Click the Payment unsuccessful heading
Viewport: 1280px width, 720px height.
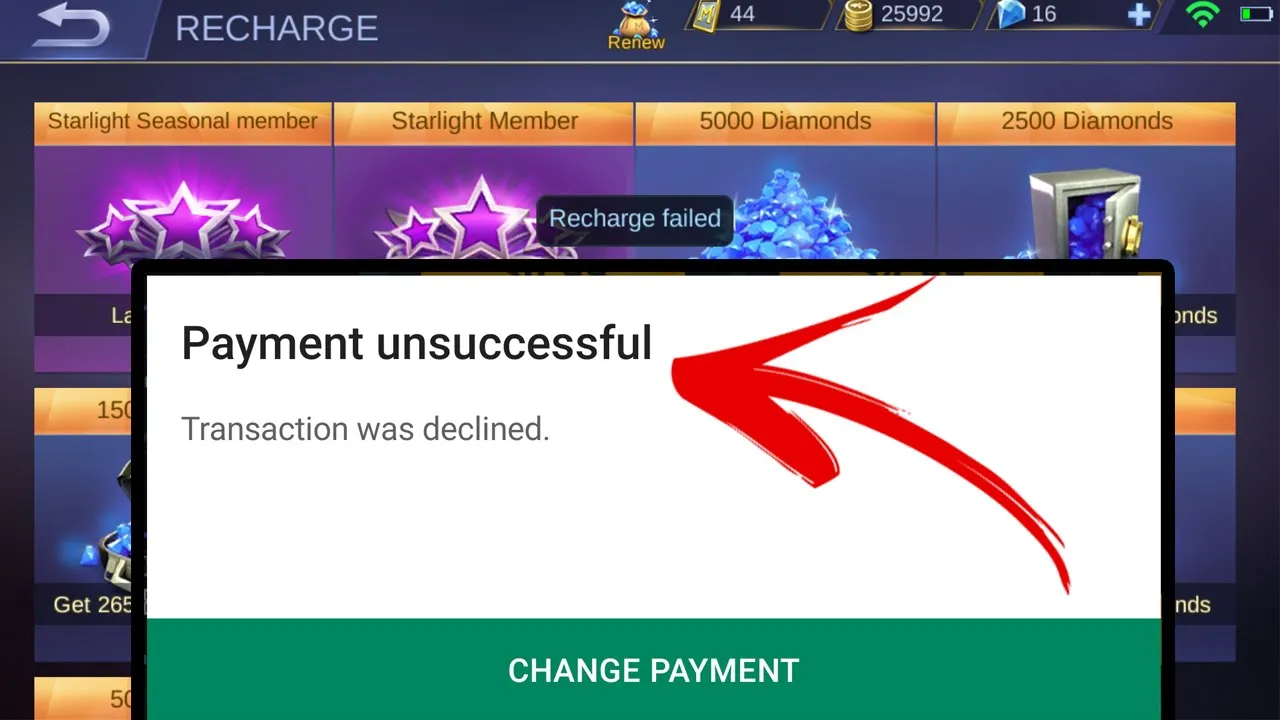pos(416,344)
